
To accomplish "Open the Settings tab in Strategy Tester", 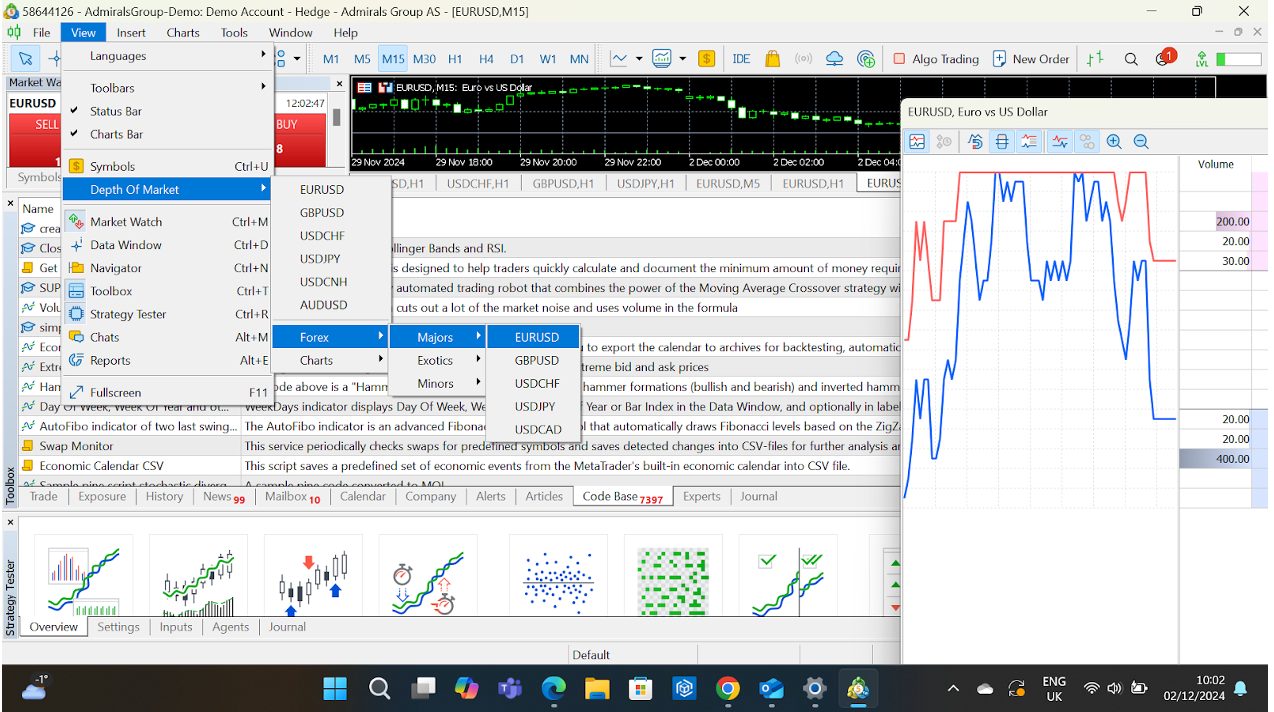I will (x=118, y=627).
